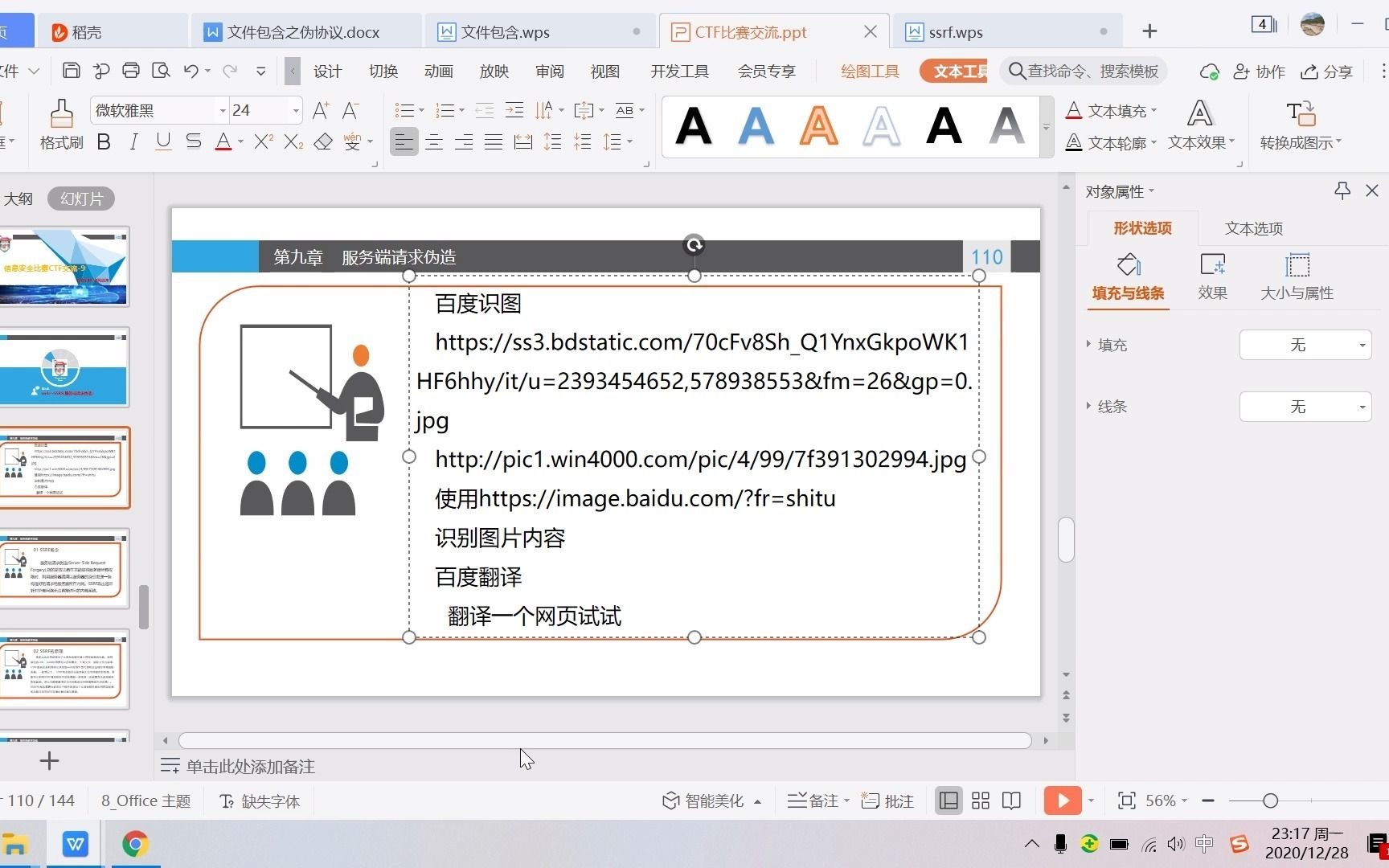Select the blue gradient A text style
Viewport: 1389px width, 868px height.
pos(756,126)
